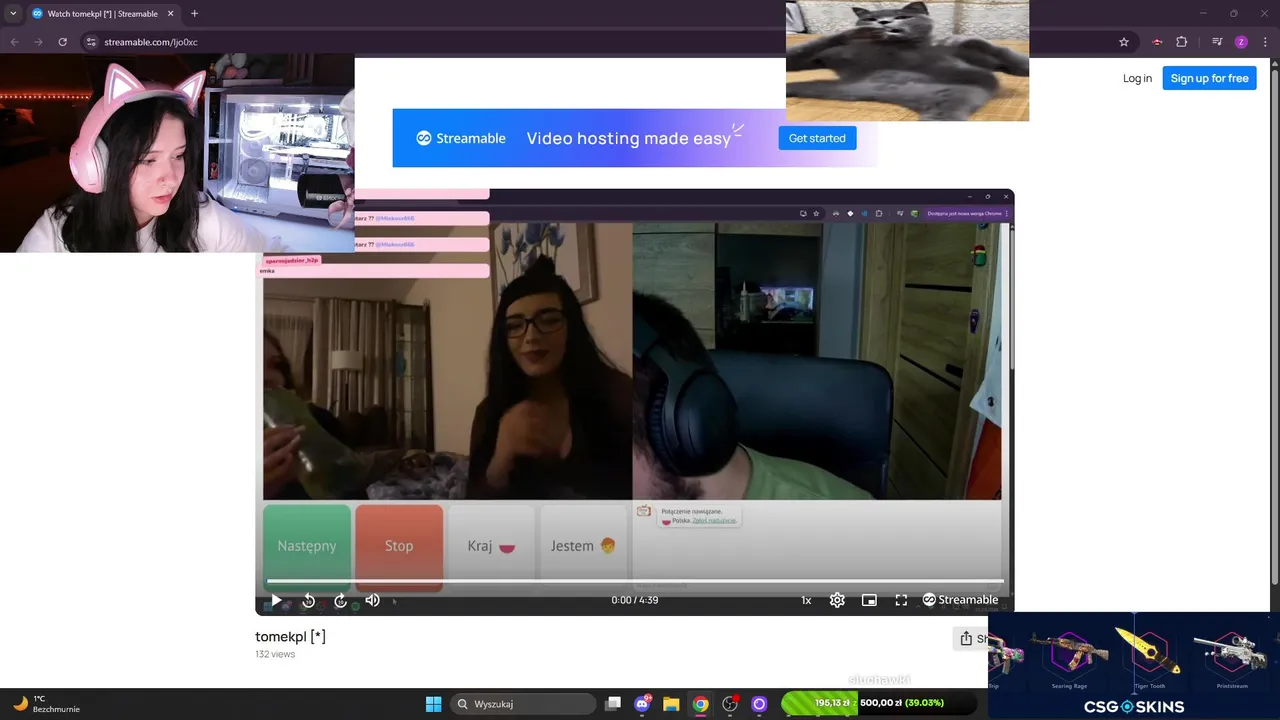Bookmark this page with the star
Viewport: 1280px width, 720px height.
1124,42
